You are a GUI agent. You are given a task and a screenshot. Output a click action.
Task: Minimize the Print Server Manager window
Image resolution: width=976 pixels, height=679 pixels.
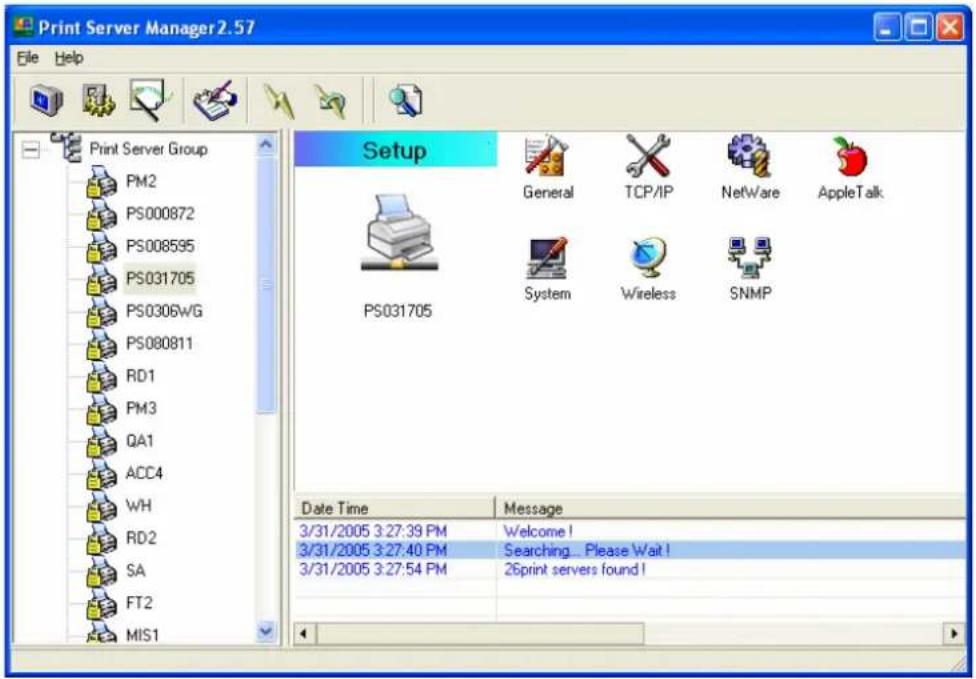(886, 27)
